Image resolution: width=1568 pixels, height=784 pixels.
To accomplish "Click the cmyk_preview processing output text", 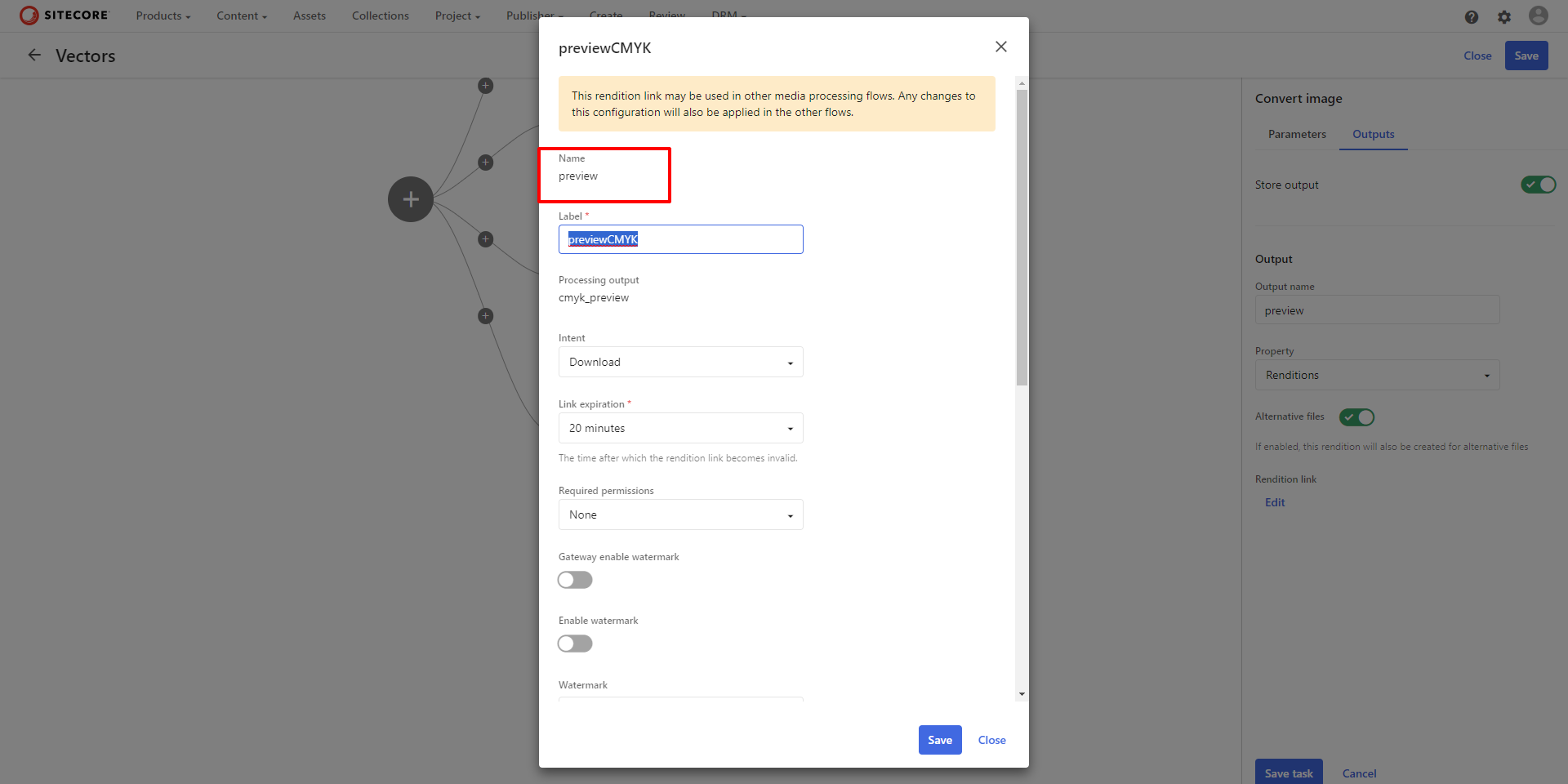I will click(594, 297).
